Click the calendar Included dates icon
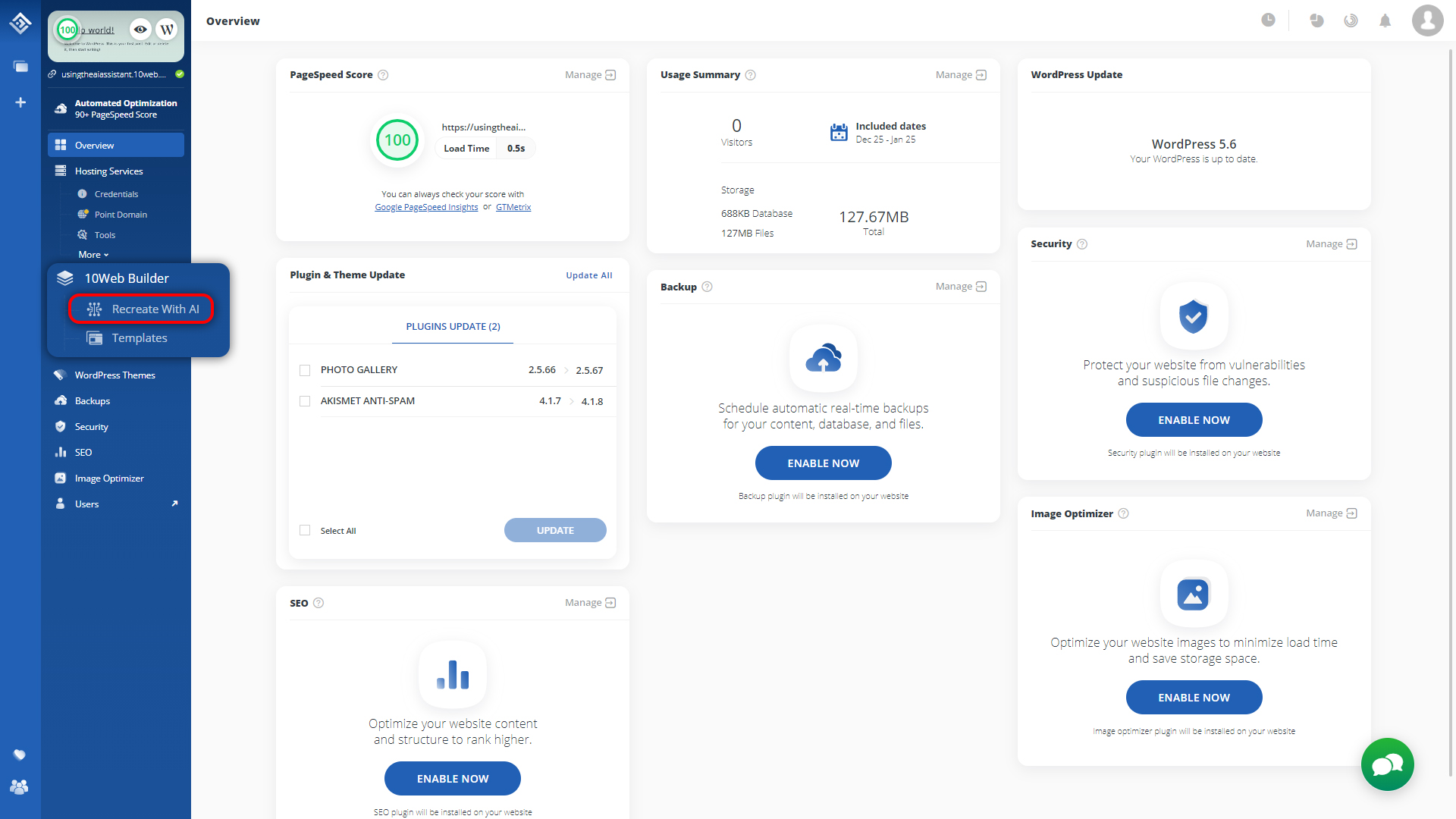Image resolution: width=1456 pixels, height=819 pixels. click(x=838, y=133)
